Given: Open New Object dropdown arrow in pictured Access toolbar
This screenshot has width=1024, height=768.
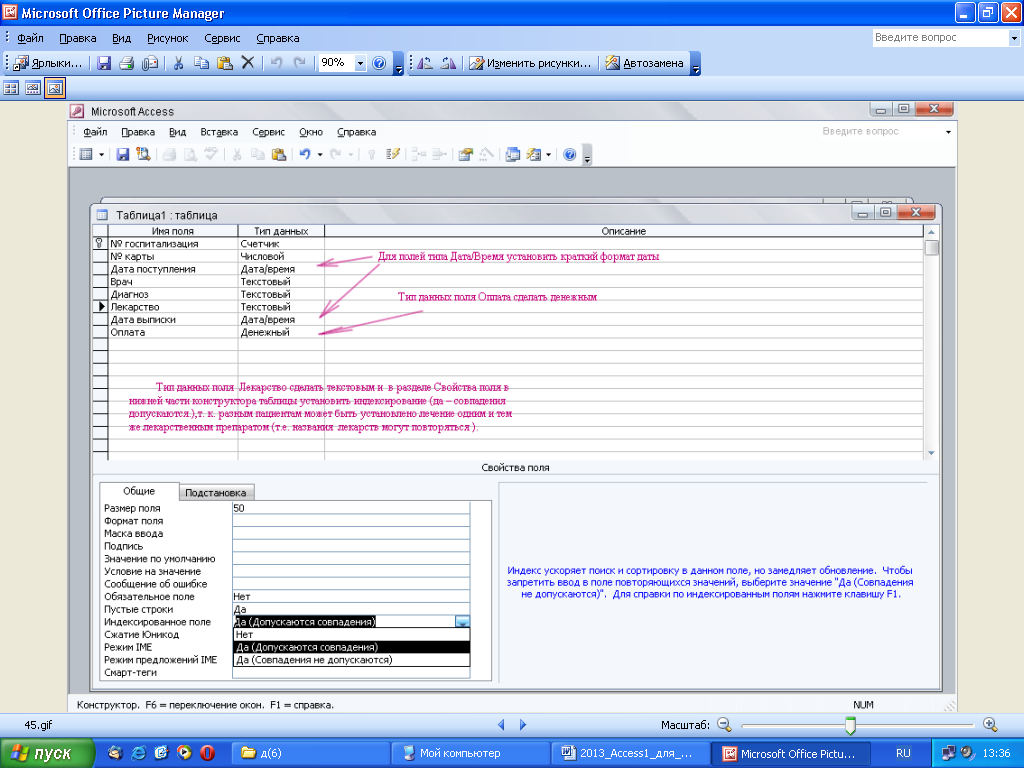Looking at the screenshot, I should (549, 155).
